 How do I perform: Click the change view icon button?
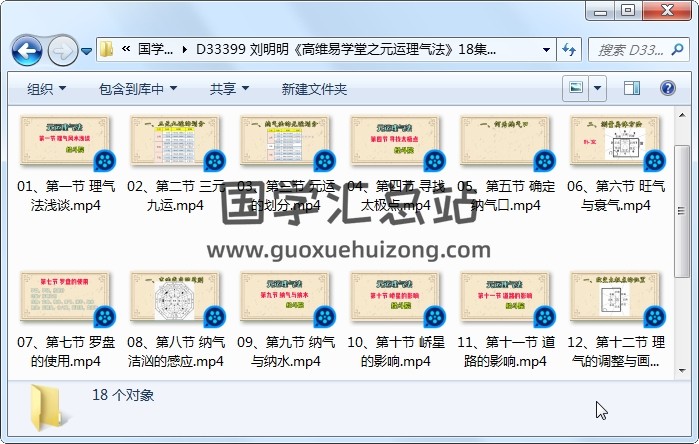[576, 88]
